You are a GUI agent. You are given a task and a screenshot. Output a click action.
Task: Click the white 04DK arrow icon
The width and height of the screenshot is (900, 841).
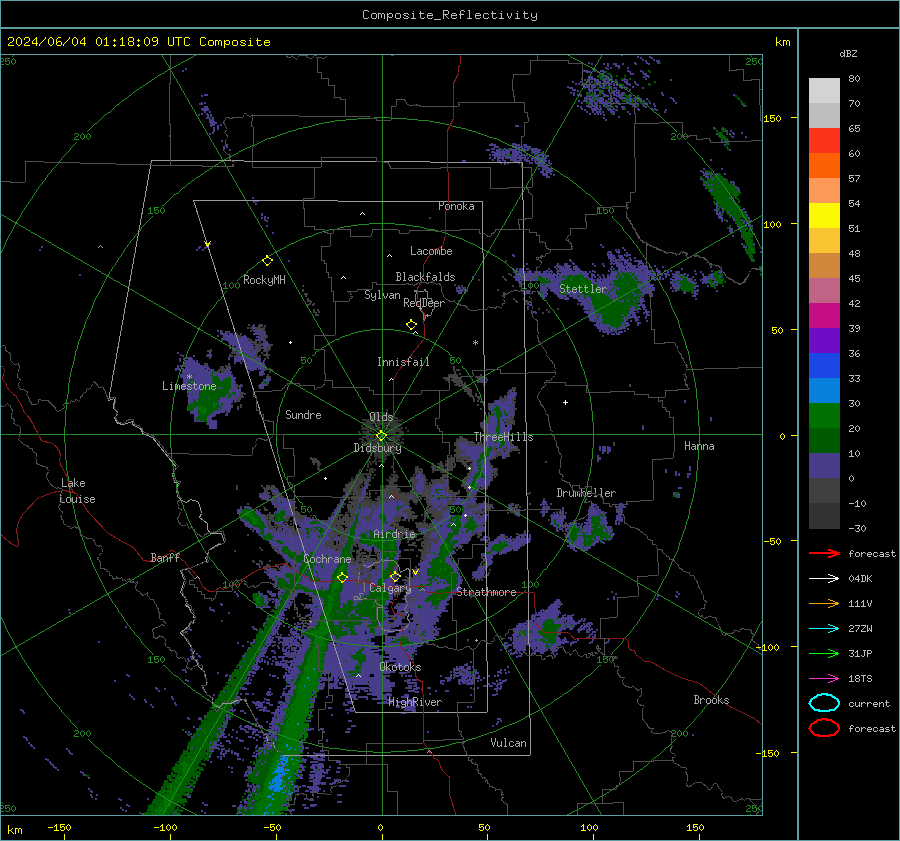pyautogui.click(x=824, y=579)
